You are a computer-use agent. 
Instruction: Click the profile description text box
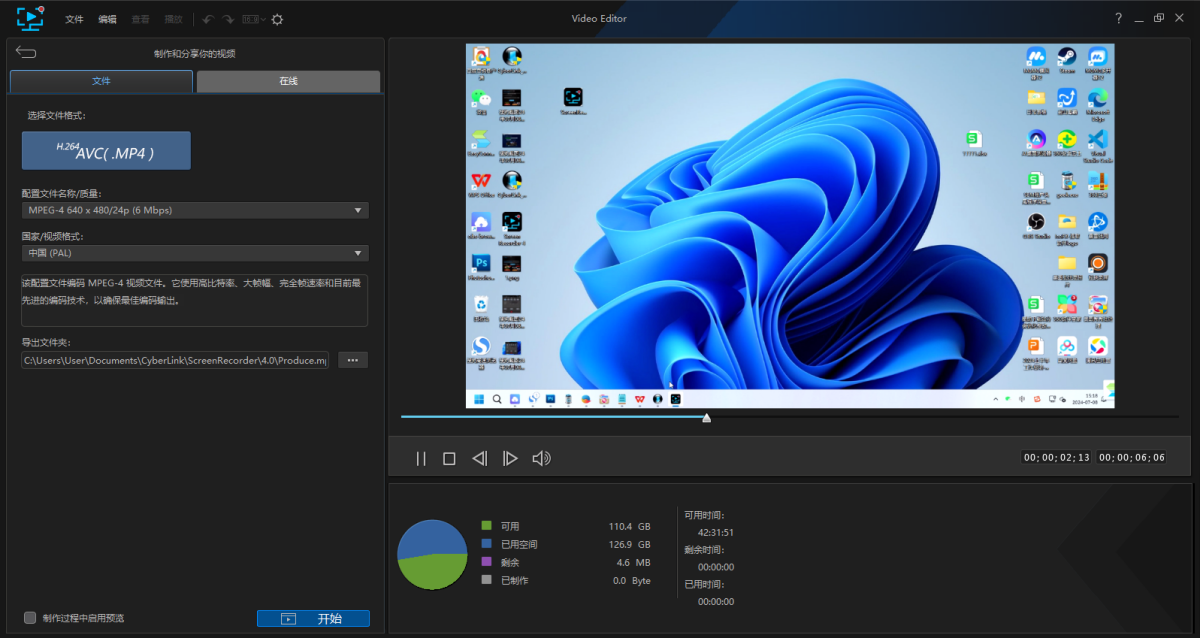pyautogui.click(x=195, y=300)
